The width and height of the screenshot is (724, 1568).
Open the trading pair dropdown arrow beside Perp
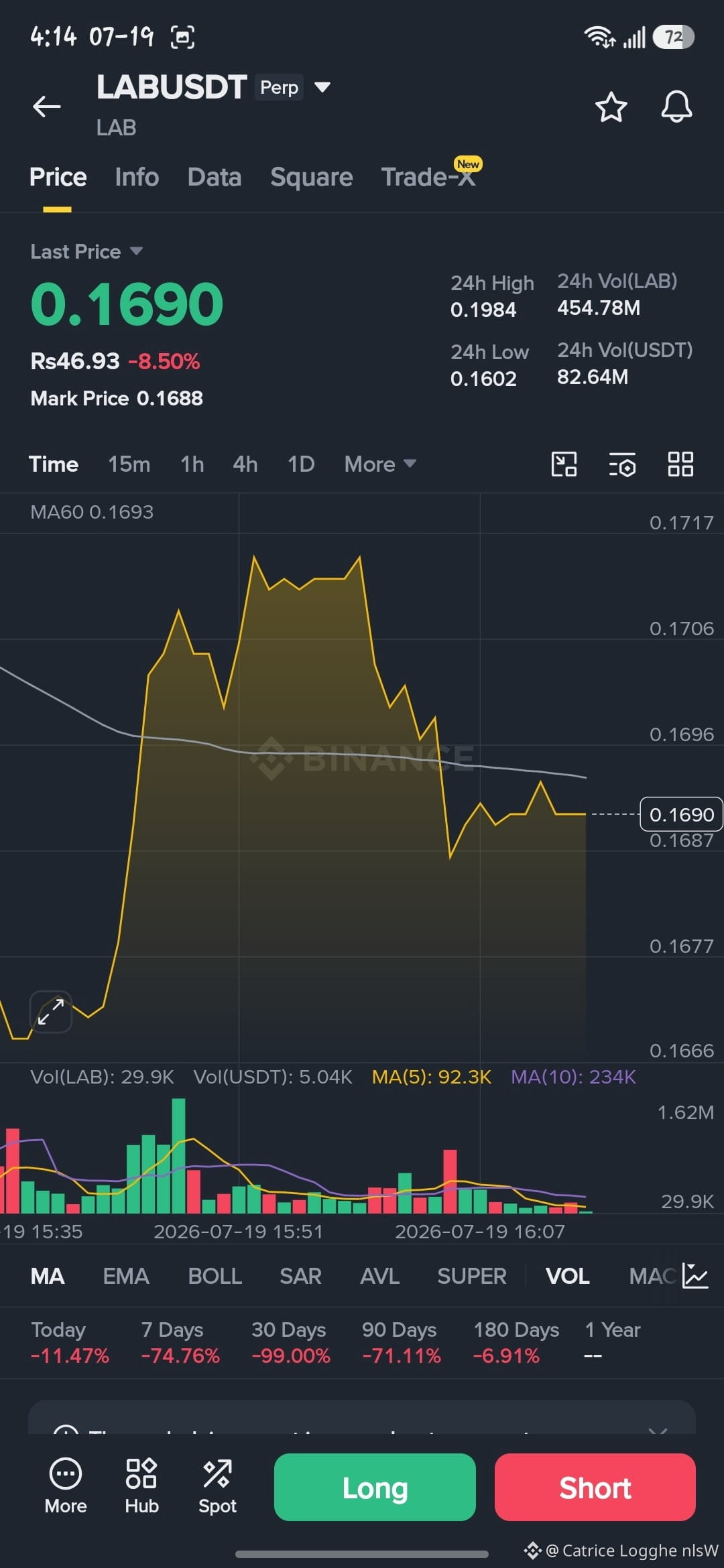(322, 87)
